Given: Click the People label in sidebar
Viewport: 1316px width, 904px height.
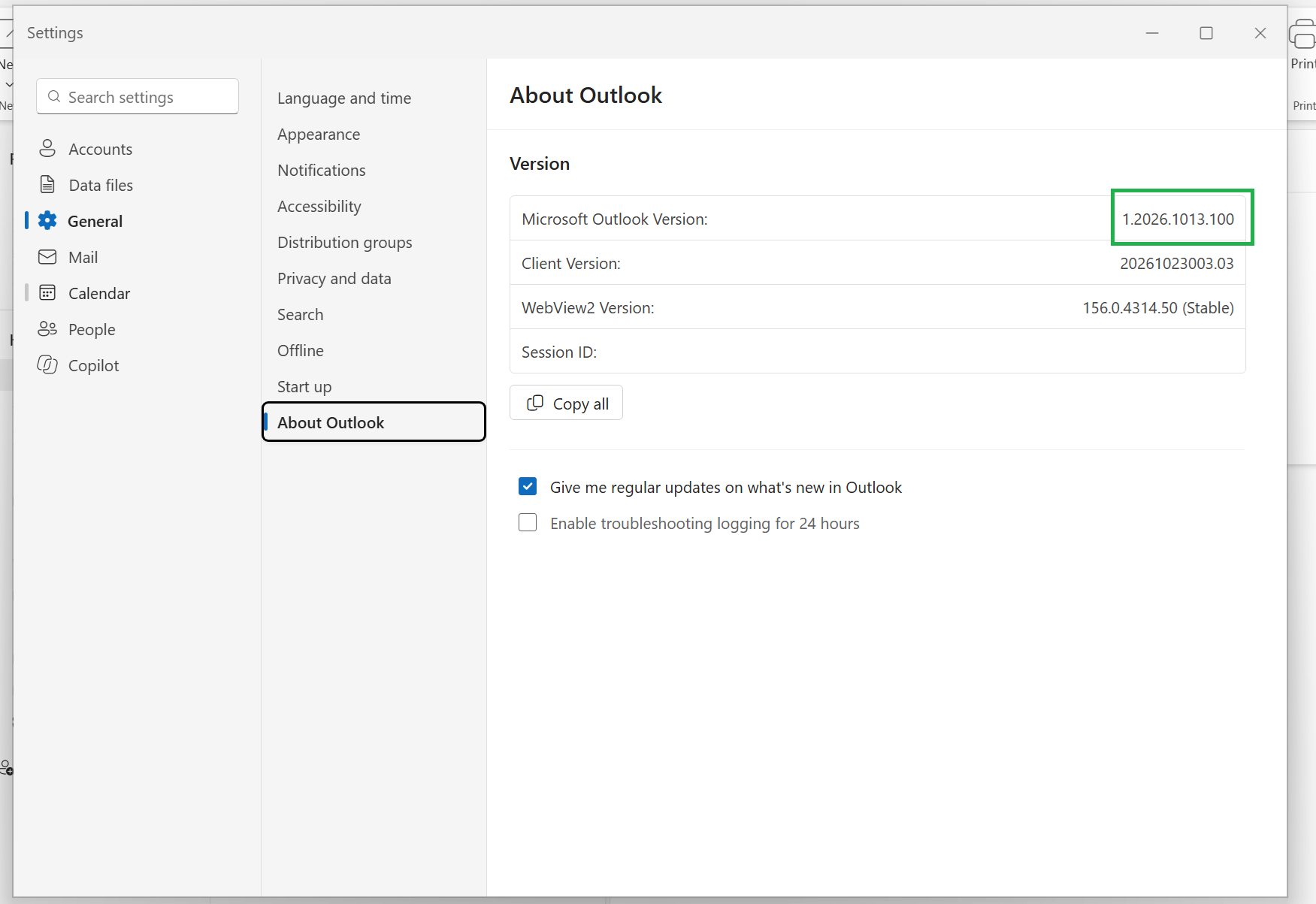Looking at the screenshot, I should [x=92, y=330].
